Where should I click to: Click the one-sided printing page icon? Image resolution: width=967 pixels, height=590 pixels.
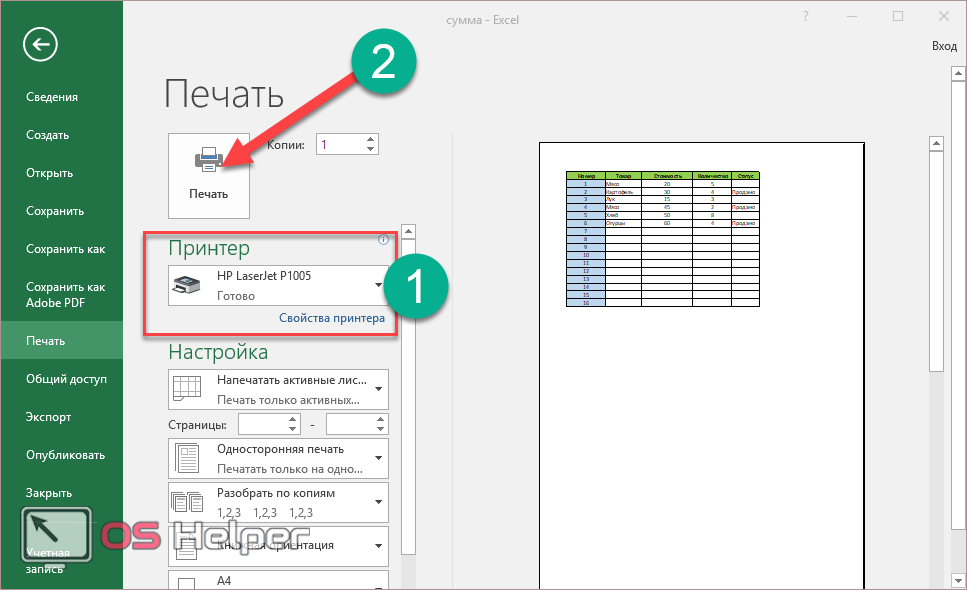(187, 459)
